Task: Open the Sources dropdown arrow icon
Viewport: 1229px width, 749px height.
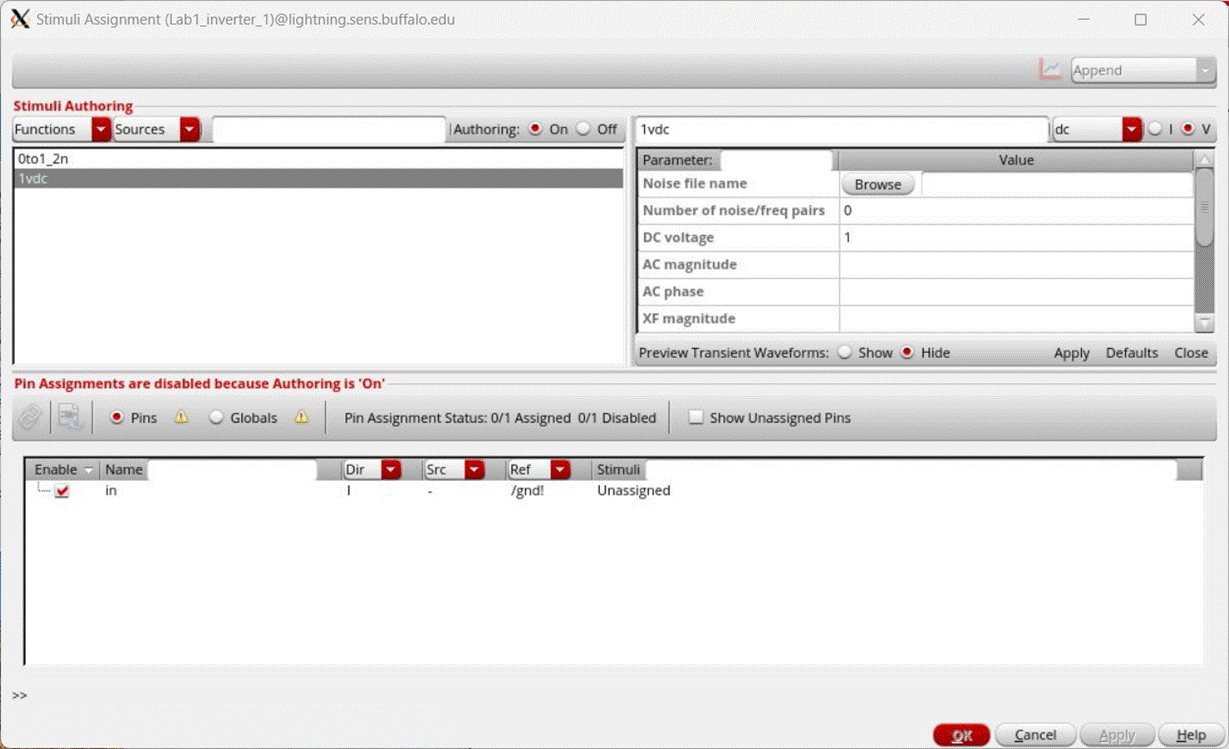Action: (189, 129)
